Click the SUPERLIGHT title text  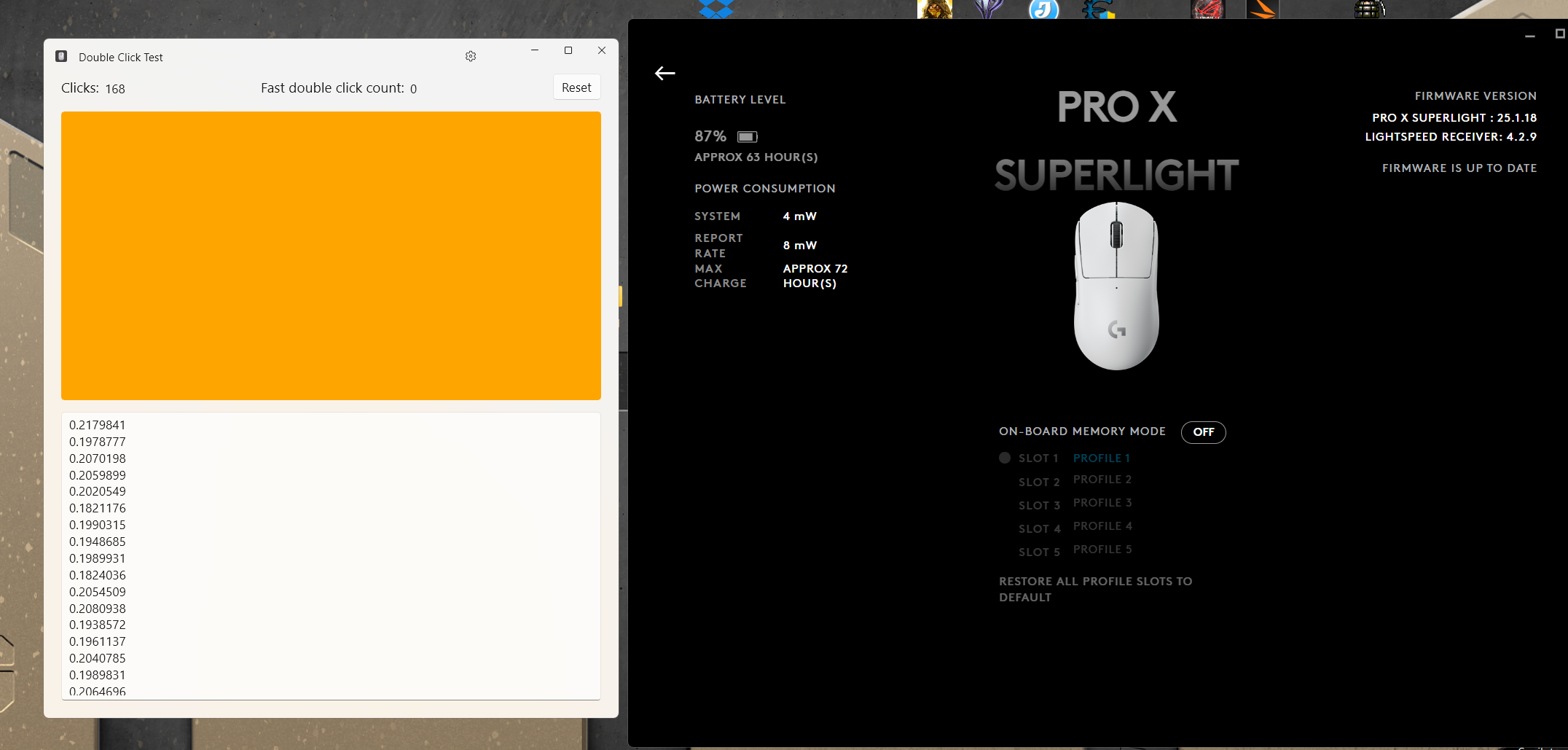[1117, 176]
